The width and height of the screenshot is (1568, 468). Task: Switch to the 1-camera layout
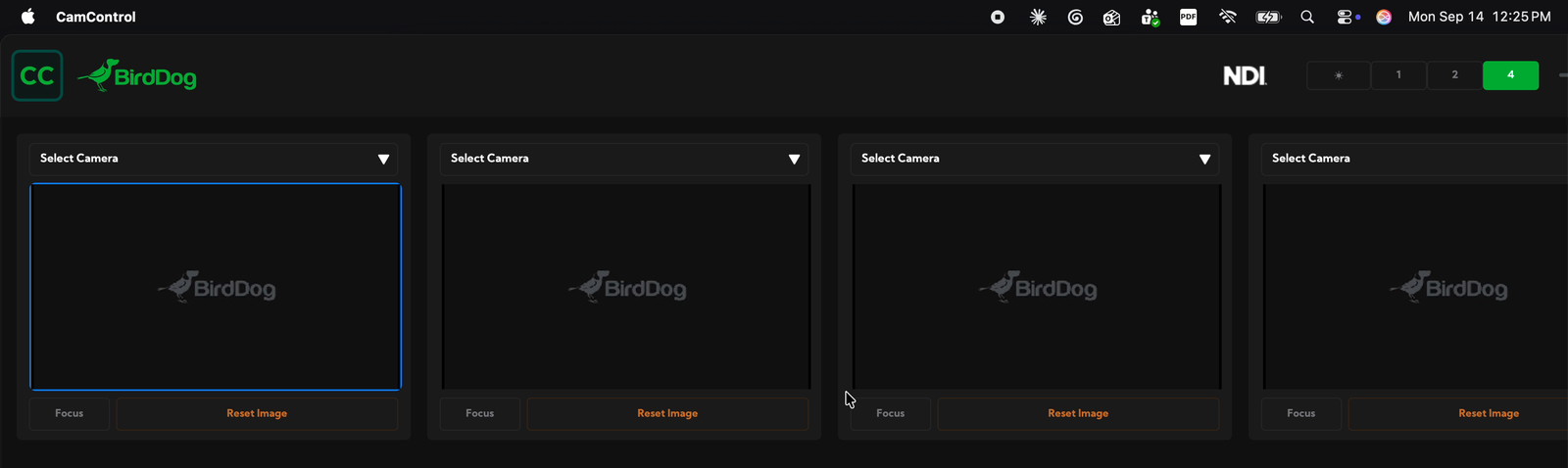pos(1398,75)
